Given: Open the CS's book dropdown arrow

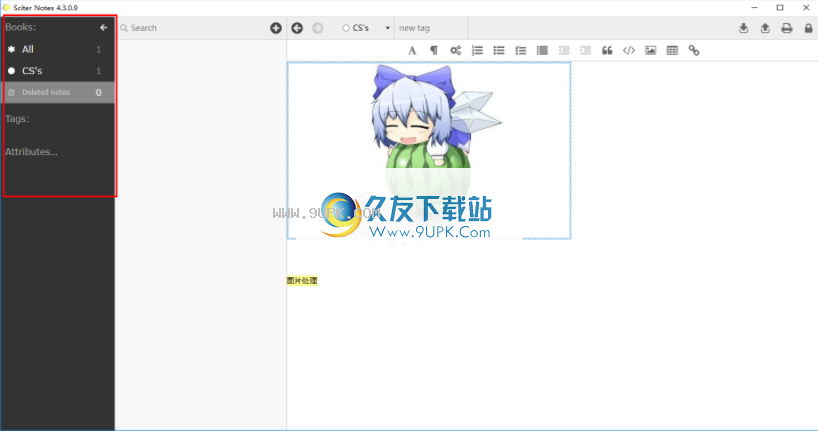Looking at the screenshot, I should tap(388, 28).
